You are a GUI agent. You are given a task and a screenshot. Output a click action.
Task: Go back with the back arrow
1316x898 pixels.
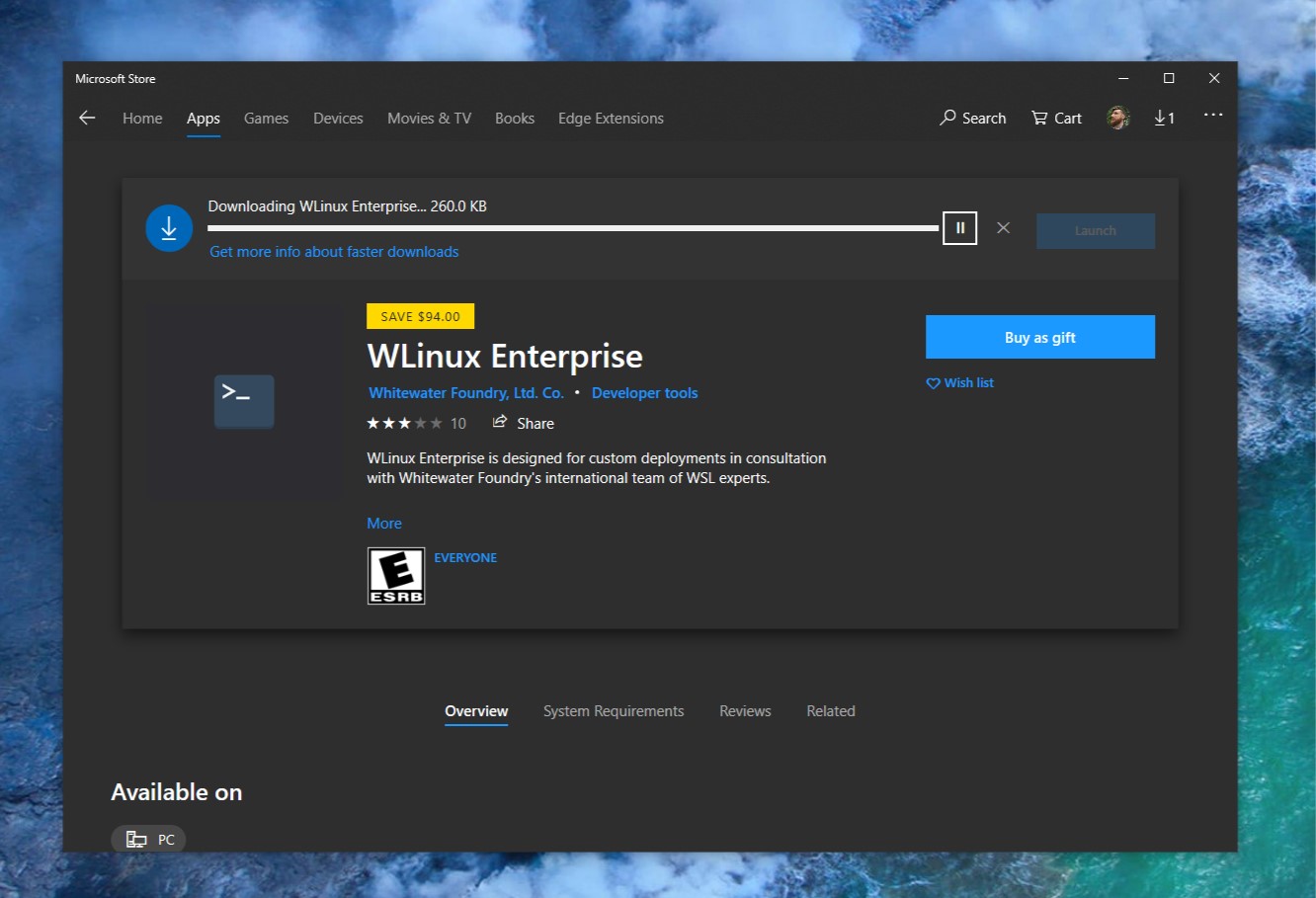point(87,118)
